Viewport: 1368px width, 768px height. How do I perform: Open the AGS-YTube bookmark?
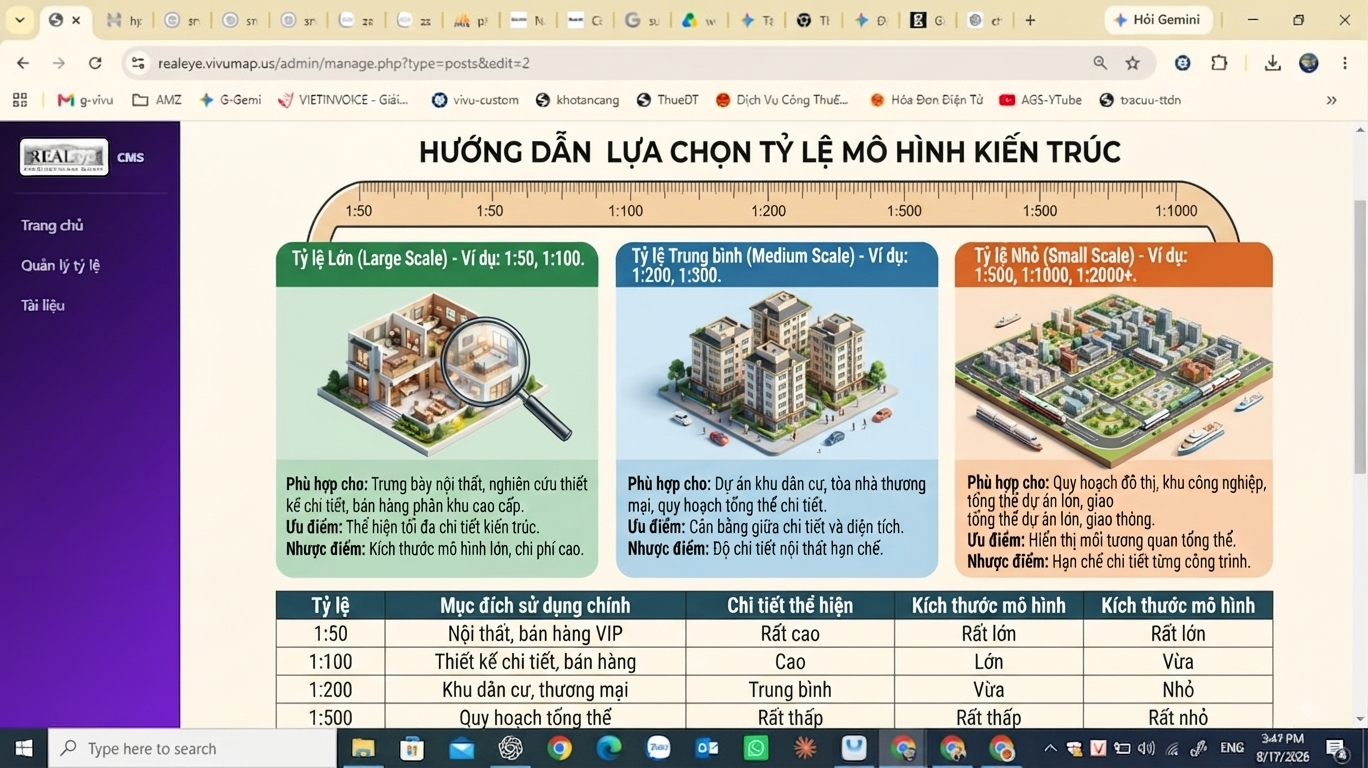(1040, 100)
